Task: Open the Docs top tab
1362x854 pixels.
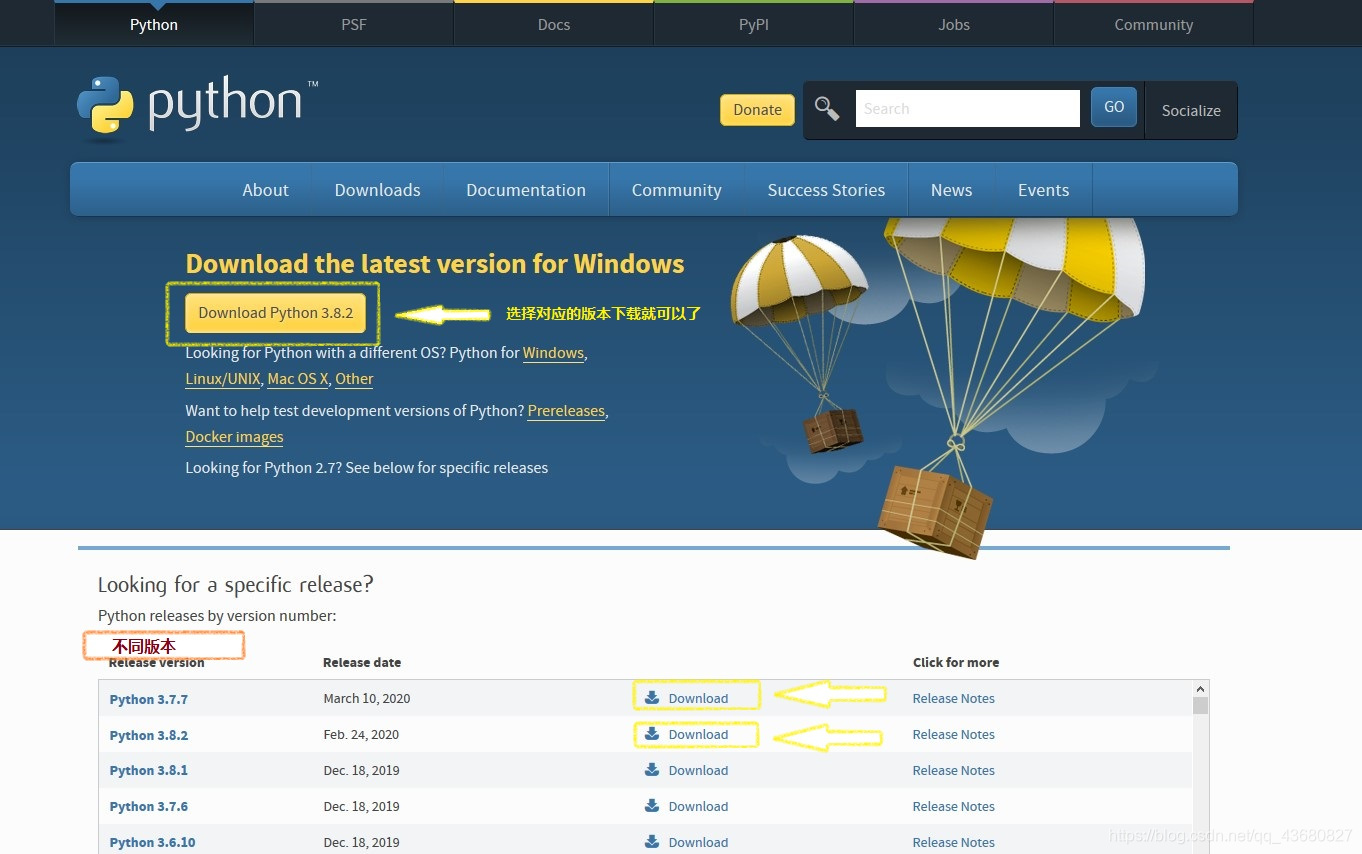Action: 554,24
